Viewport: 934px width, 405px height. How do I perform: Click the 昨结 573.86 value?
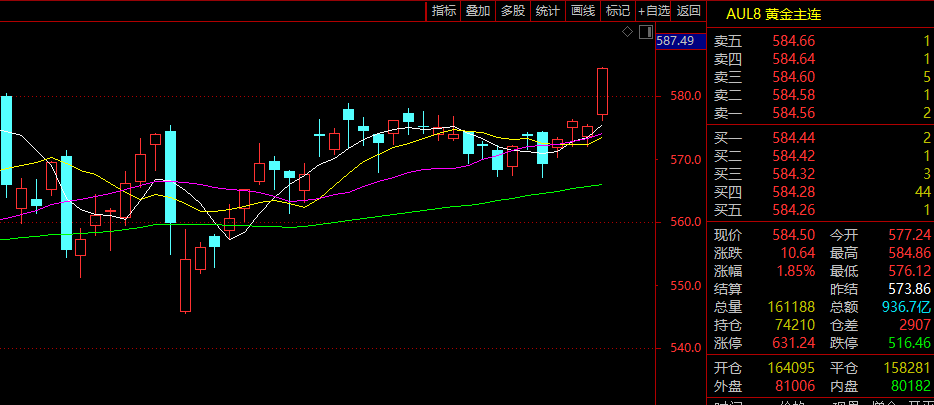coord(909,289)
